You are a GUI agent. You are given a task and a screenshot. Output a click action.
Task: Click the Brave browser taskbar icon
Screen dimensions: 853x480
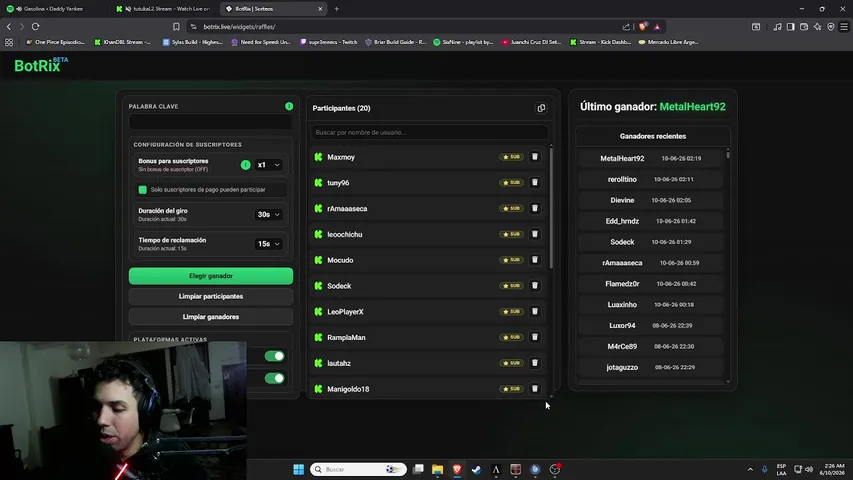click(x=457, y=469)
